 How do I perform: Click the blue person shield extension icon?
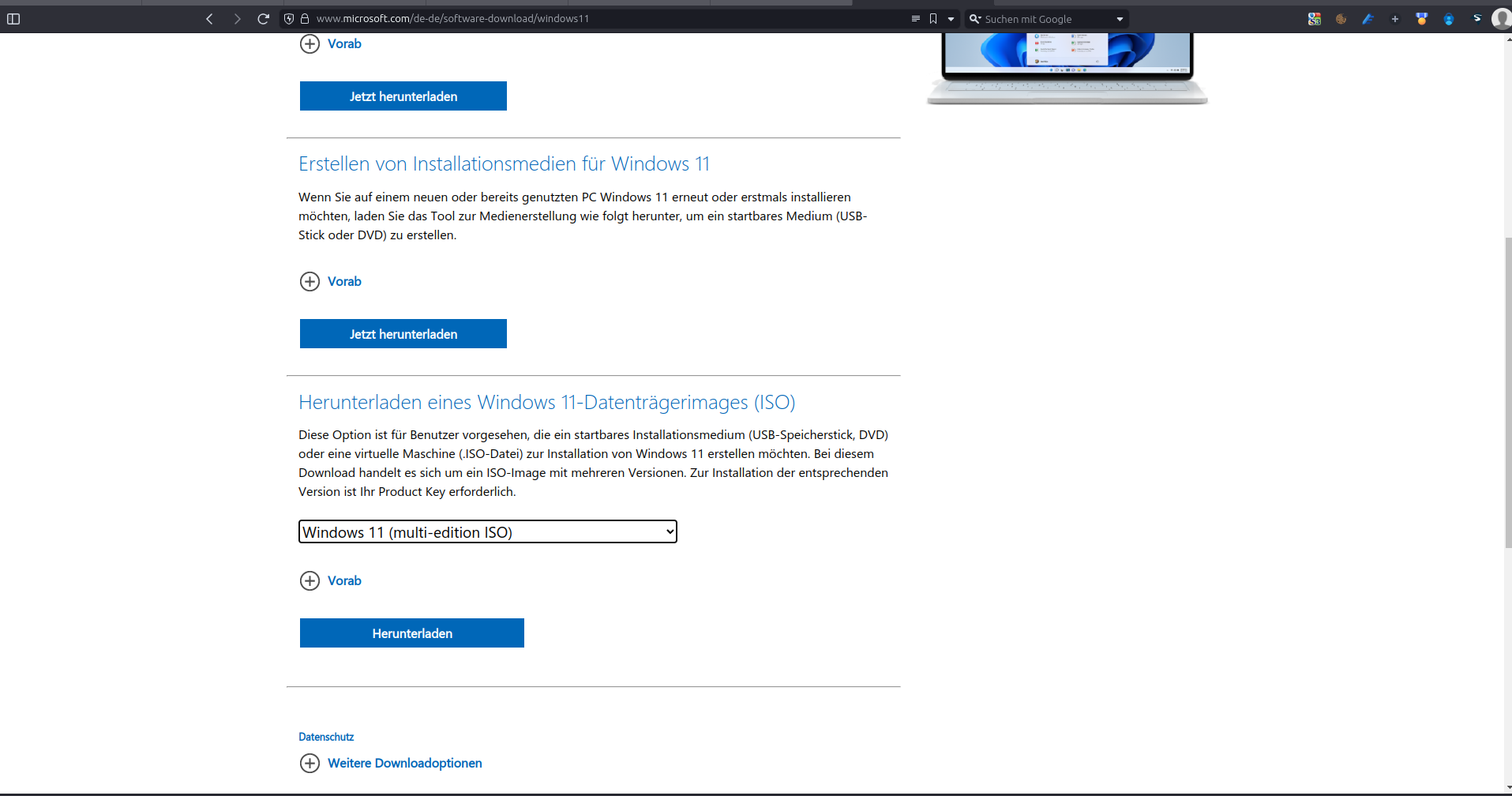click(1449, 19)
